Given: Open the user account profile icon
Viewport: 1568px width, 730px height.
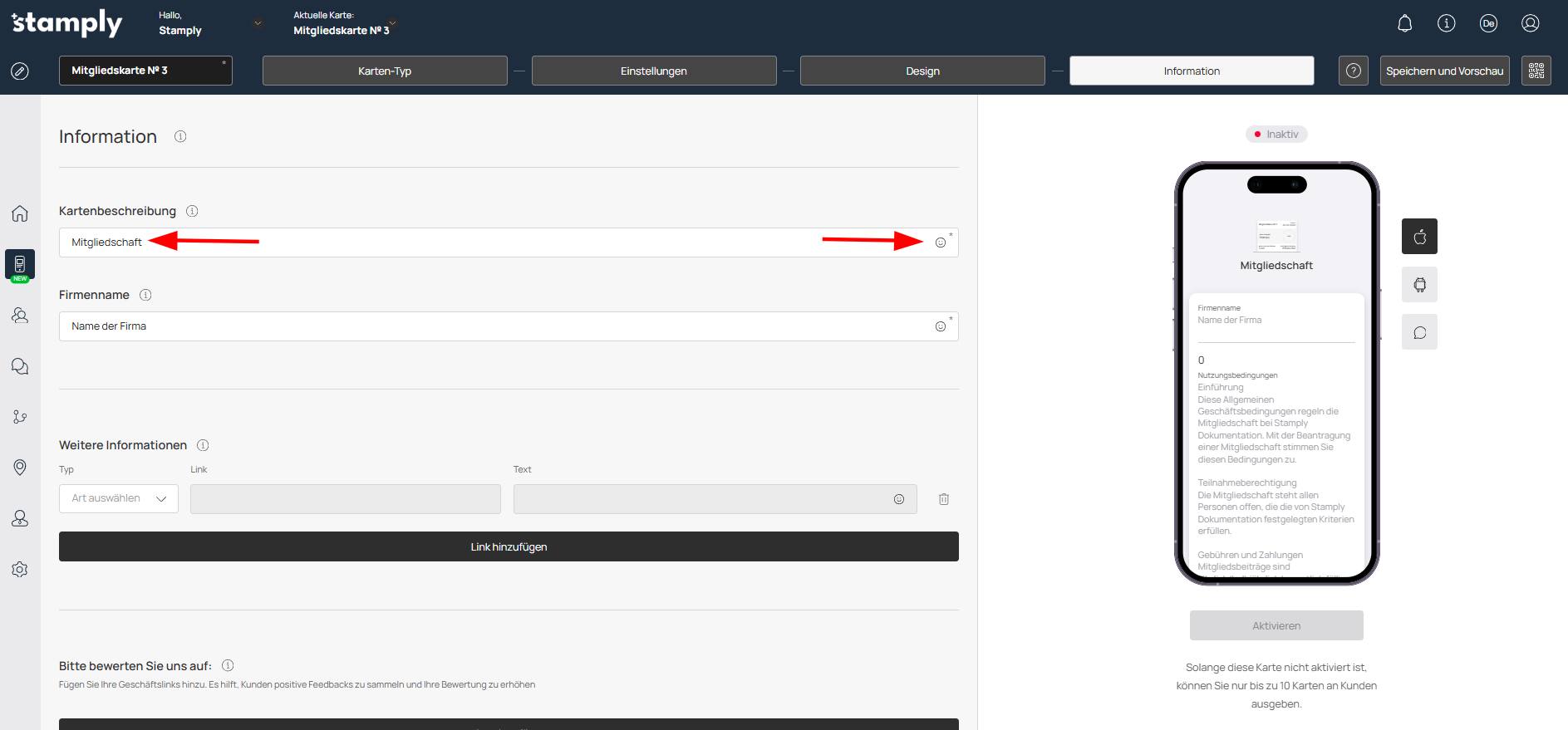Looking at the screenshot, I should 1530,23.
